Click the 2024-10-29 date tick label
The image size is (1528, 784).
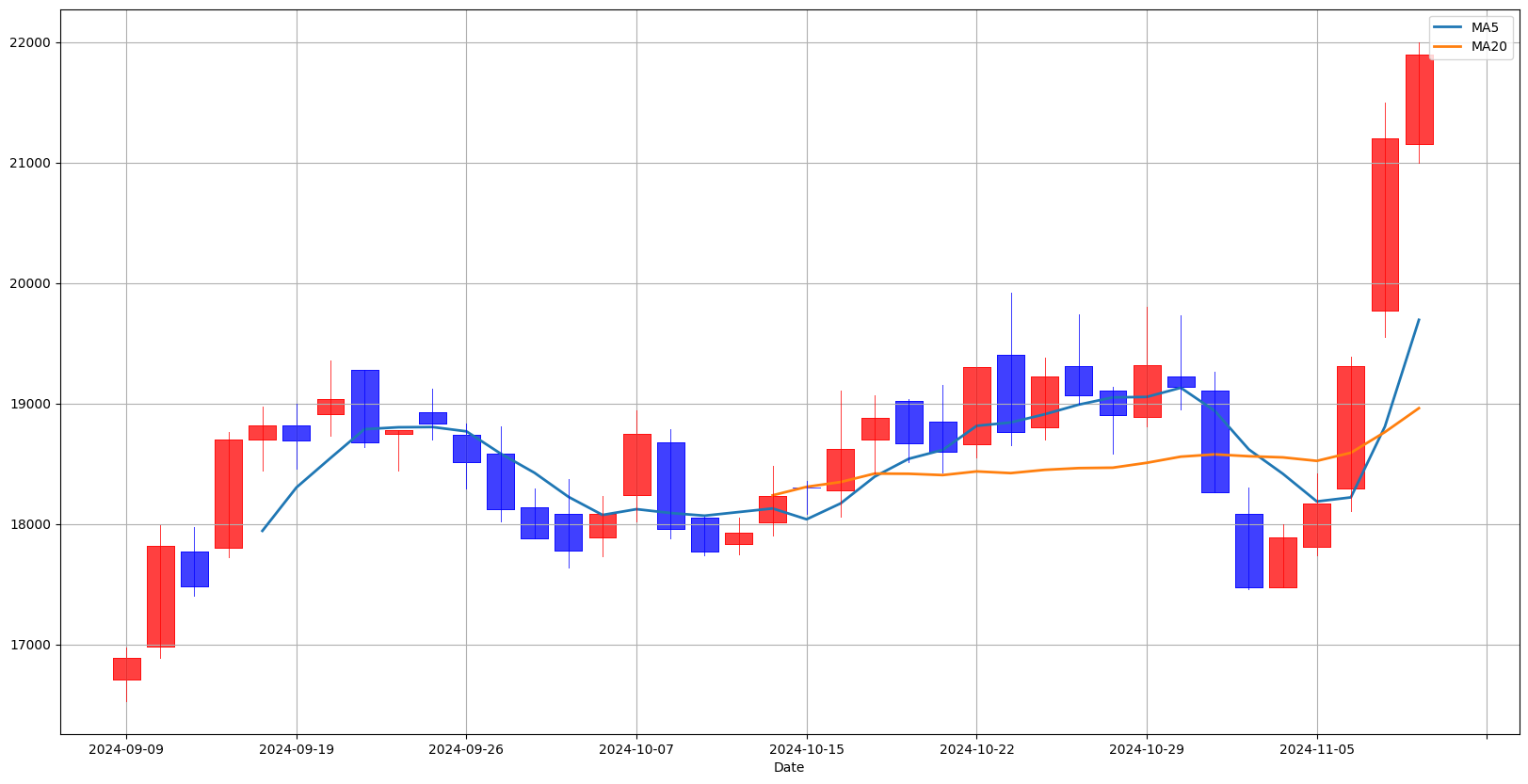(1147, 749)
